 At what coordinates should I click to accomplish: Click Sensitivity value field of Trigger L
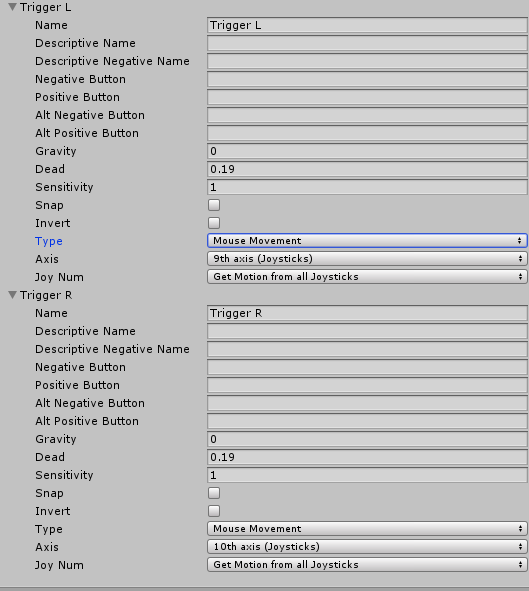point(367,187)
